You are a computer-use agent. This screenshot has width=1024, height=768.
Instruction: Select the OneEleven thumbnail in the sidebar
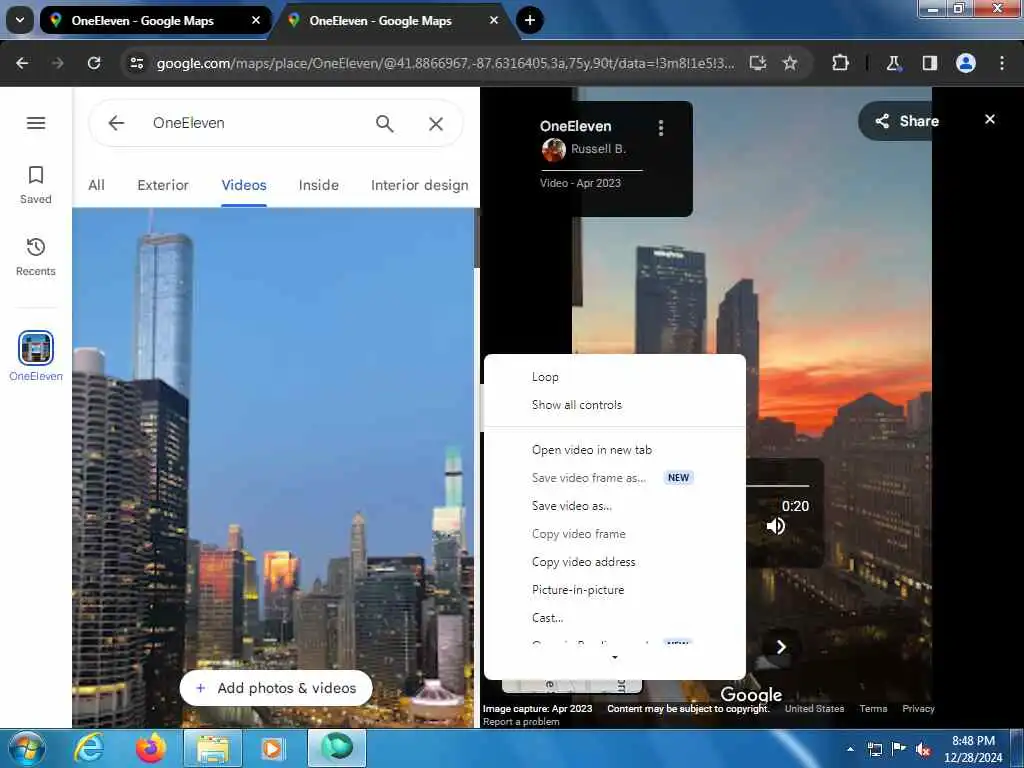pos(36,347)
